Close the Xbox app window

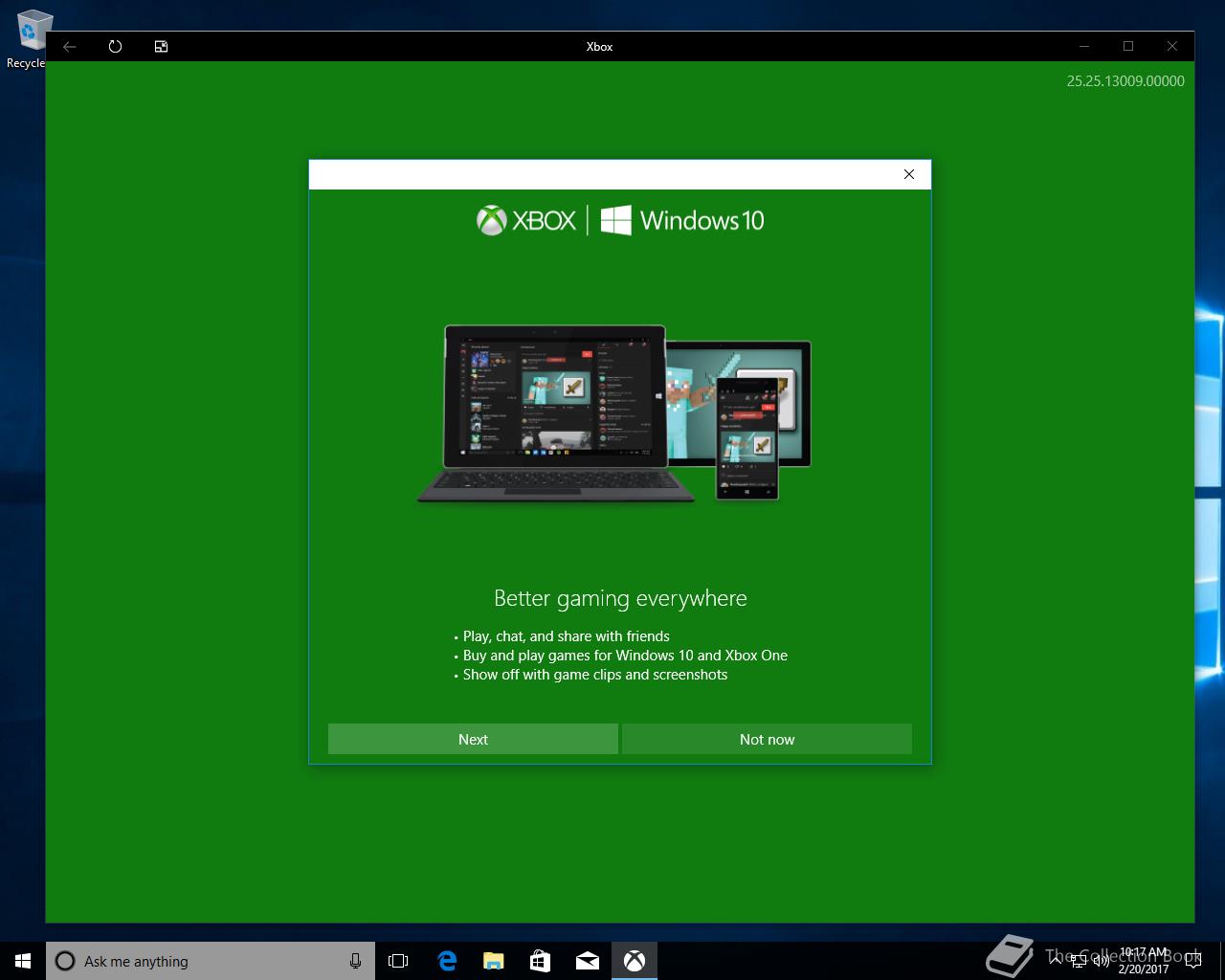pos(1172,46)
